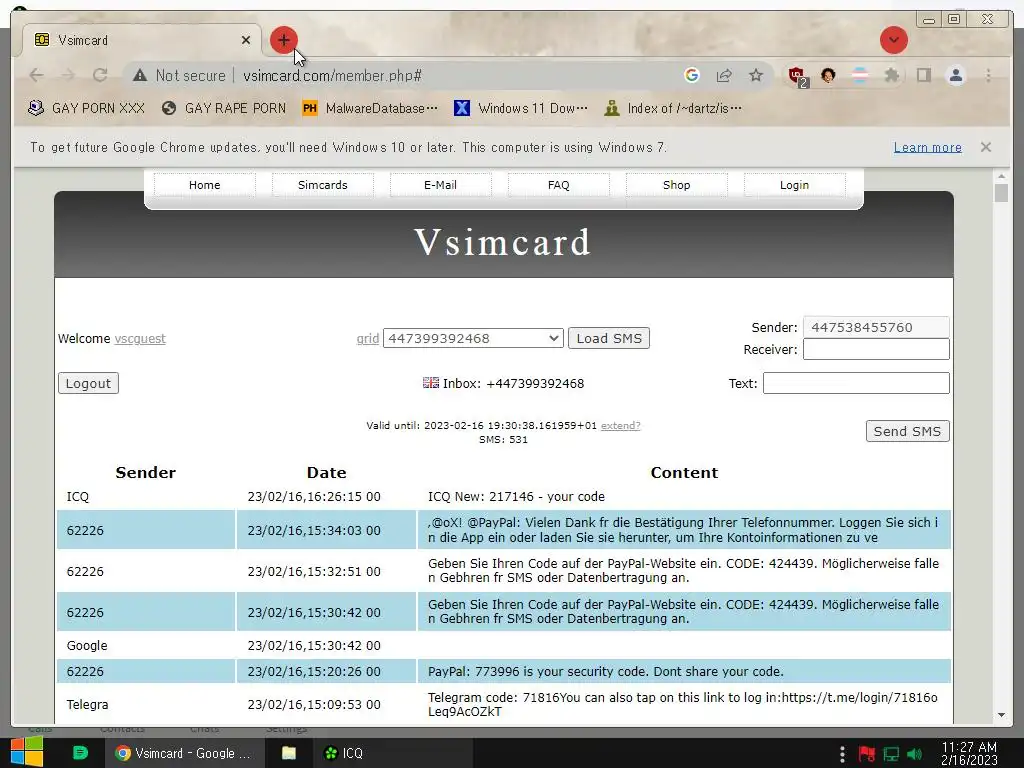This screenshot has width=1024, height=768.
Task: Click the vertical scrollbar thumb
Action: point(1001,193)
